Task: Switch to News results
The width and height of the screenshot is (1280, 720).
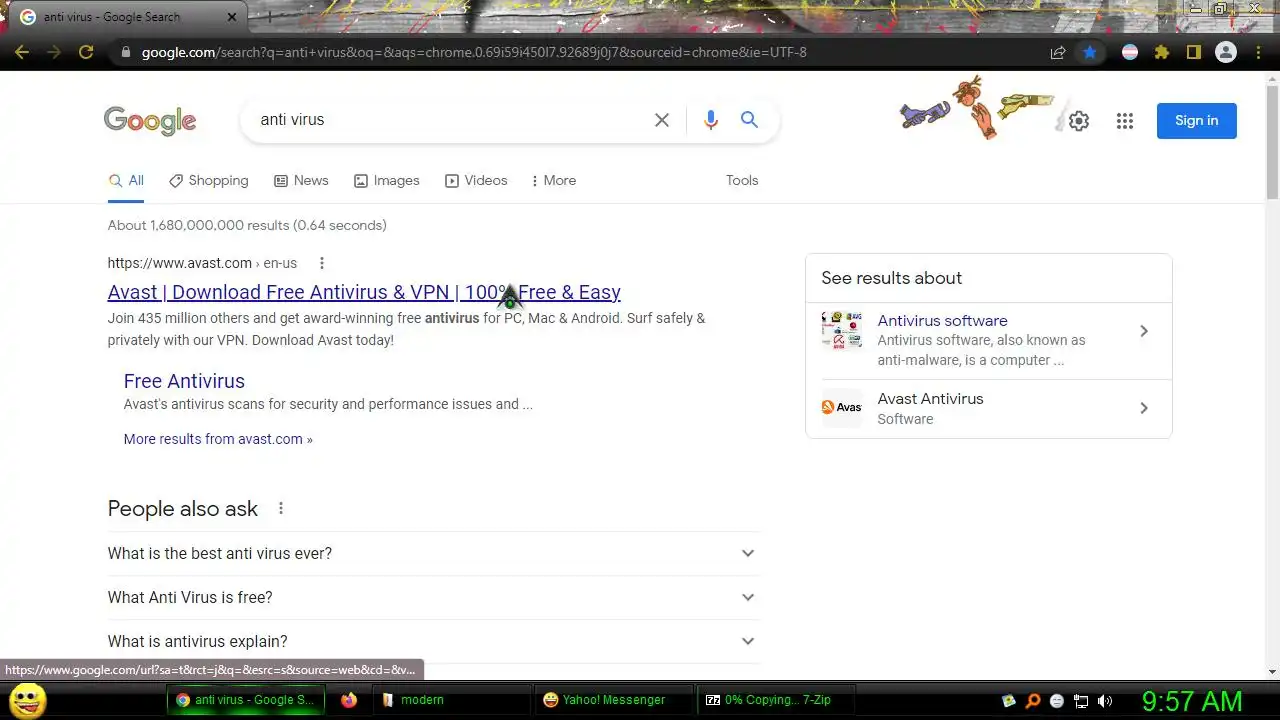Action: click(301, 181)
